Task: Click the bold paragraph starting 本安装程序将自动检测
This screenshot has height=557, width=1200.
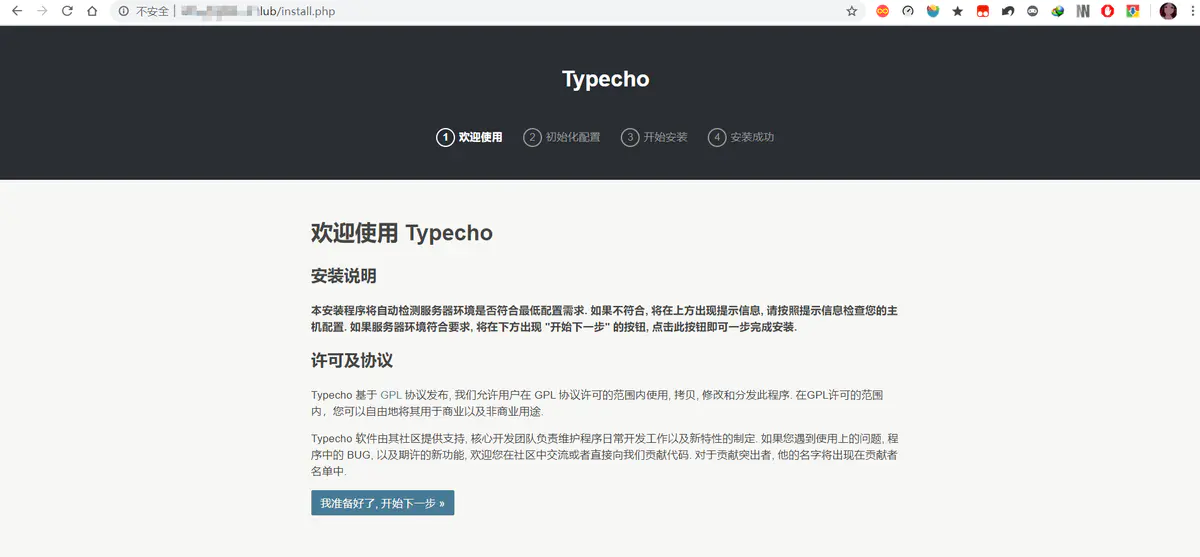Action: [x=604, y=318]
